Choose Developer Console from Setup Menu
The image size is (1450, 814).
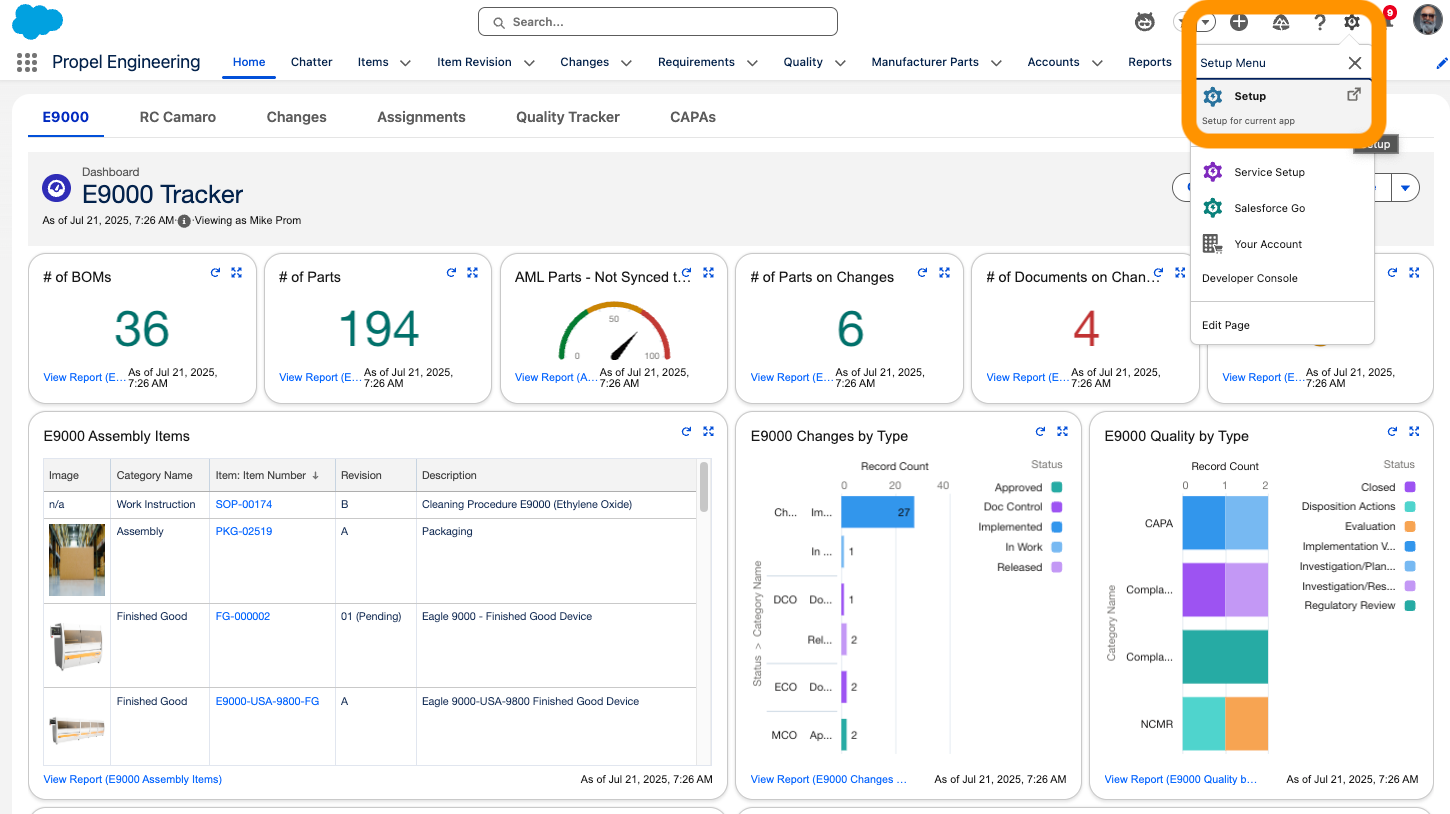pyautogui.click(x=1249, y=278)
